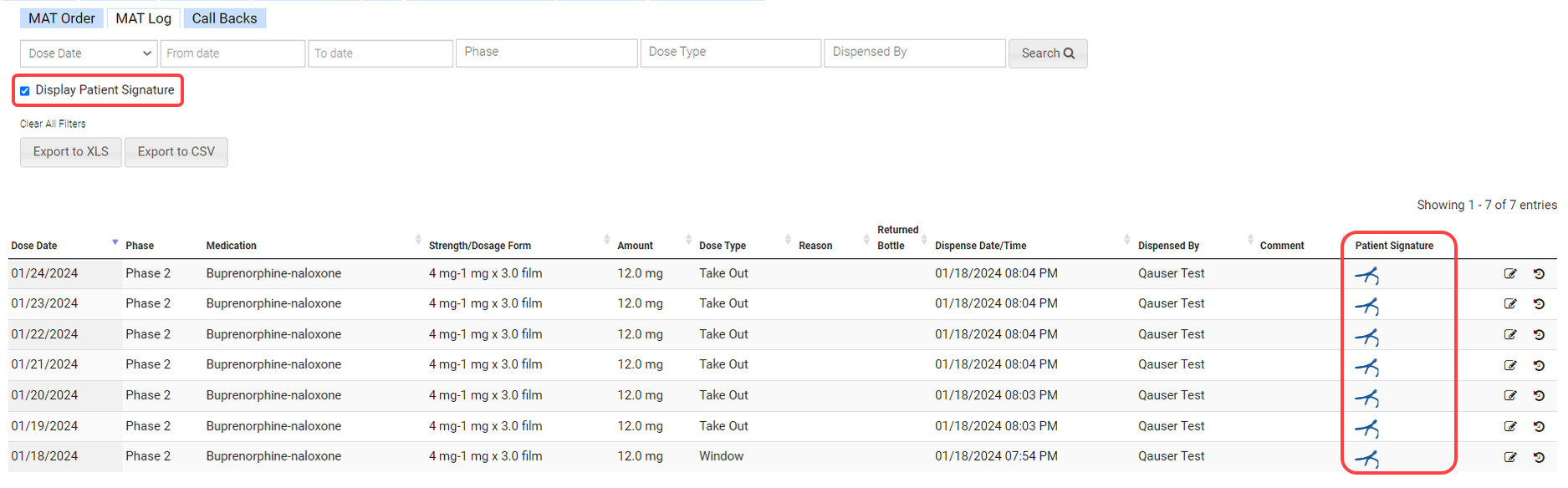Switch to the MAT Order tab
Image resolution: width=1568 pixels, height=488 pixels.
pos(61,18)
